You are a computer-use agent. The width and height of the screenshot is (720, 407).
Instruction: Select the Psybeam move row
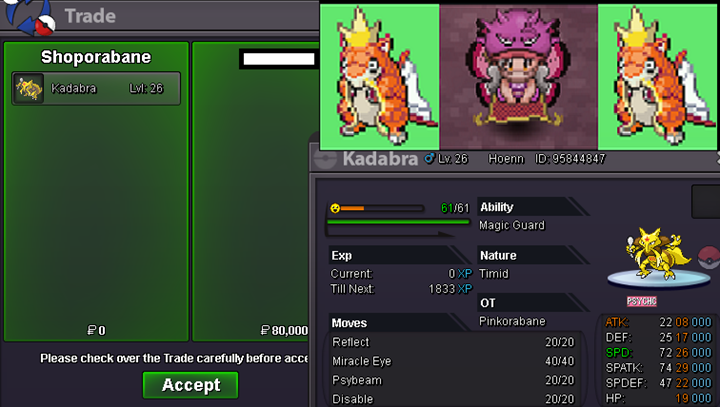click(x=453, y=380)
